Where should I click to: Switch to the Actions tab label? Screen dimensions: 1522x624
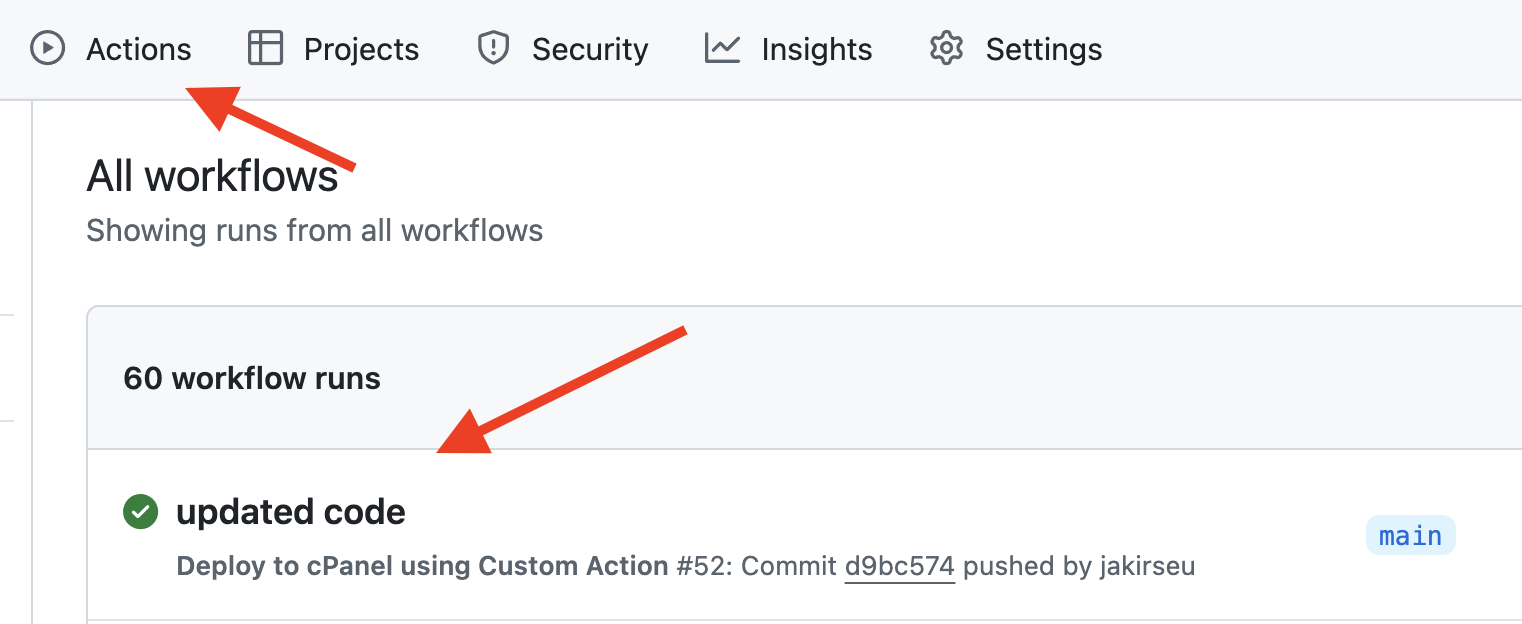(x=139, y=49)
